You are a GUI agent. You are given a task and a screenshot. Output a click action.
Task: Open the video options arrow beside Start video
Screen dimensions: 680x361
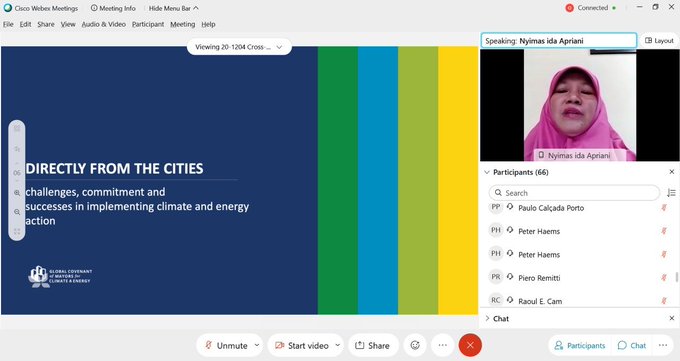(337, 345)
